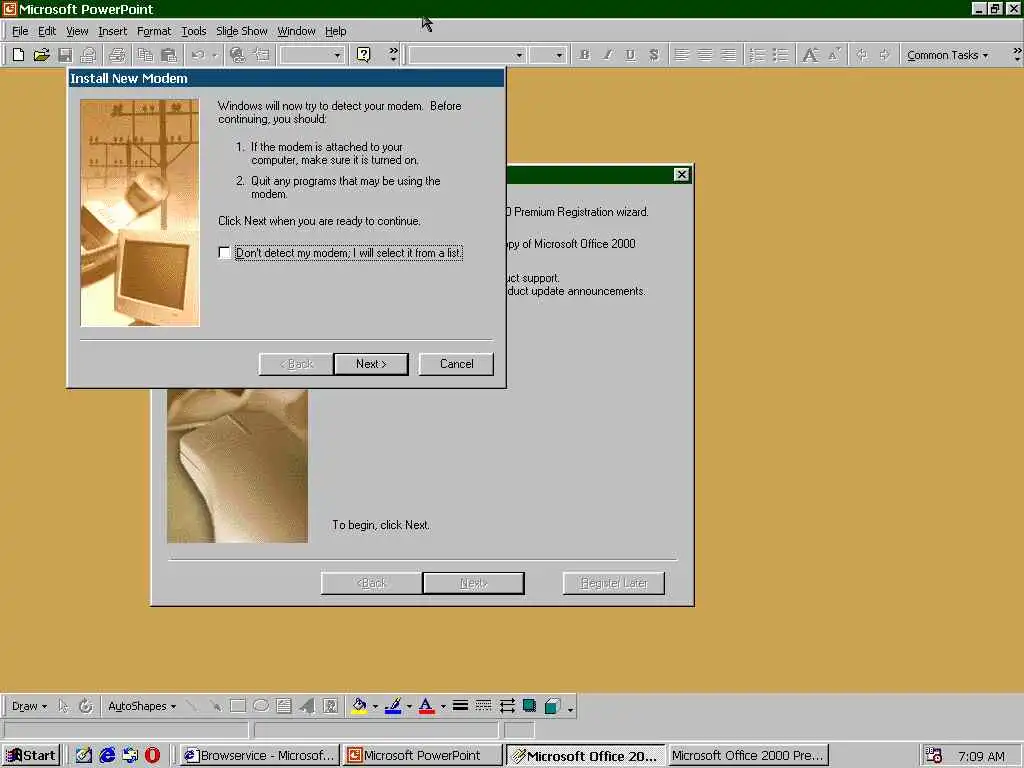
Task: Open the Fill Color arrow dropdown
Action: [x=375, y=706]
